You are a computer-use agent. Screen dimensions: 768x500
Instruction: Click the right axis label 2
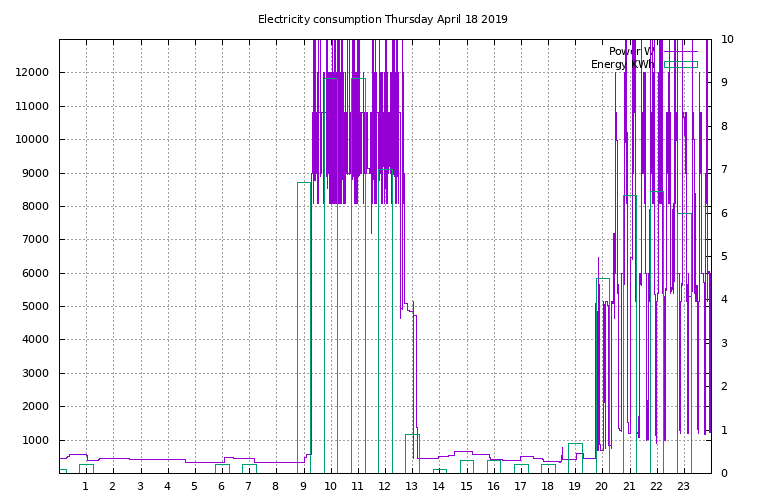tap(724, 386)
